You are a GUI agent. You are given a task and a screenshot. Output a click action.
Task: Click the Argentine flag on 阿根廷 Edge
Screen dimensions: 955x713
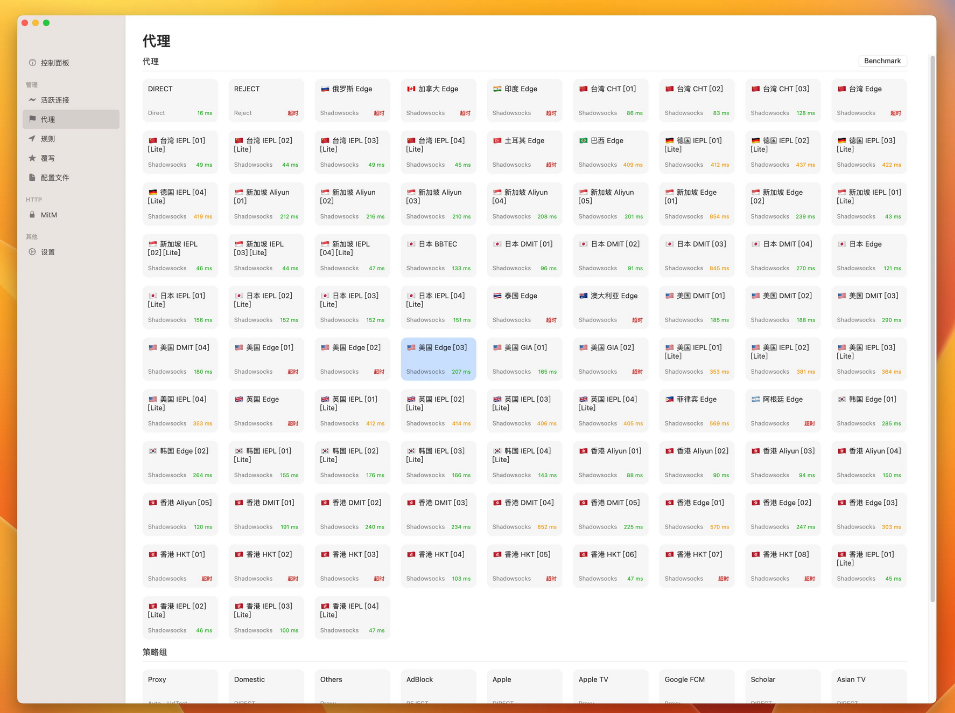pyautogui.click(x=756, y=399)
